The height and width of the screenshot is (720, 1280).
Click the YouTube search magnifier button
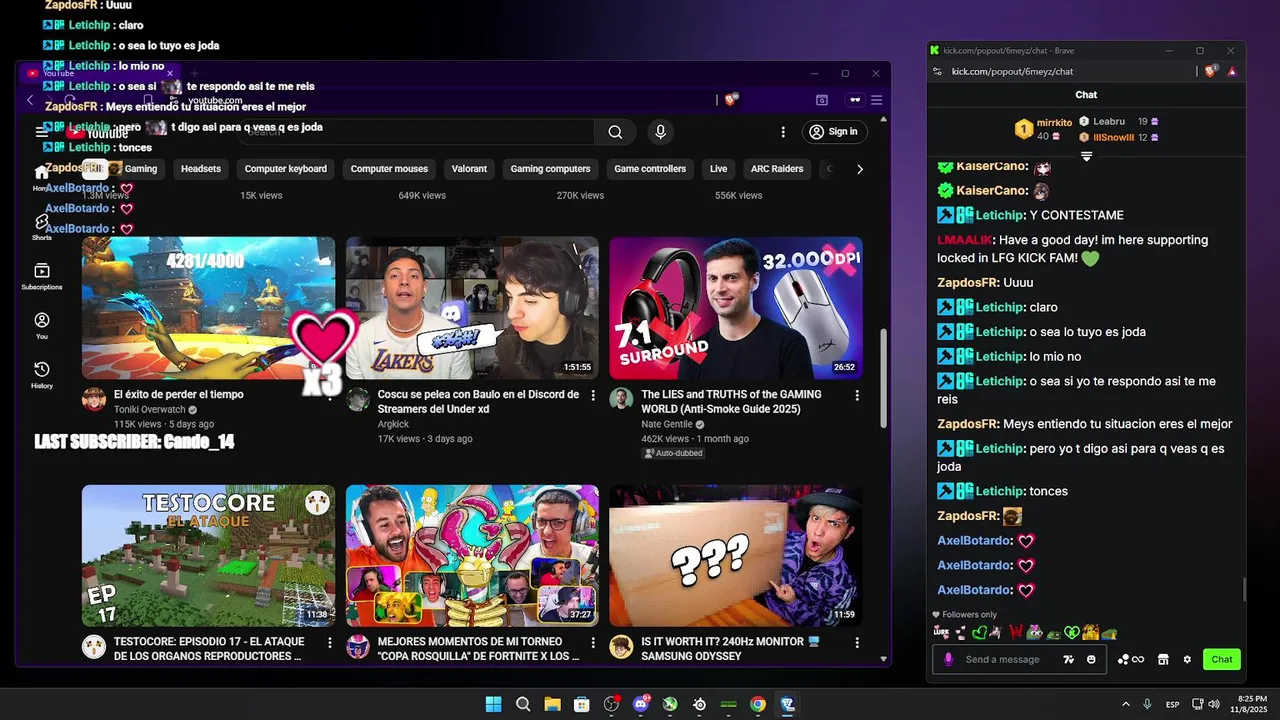coord(615,132)
